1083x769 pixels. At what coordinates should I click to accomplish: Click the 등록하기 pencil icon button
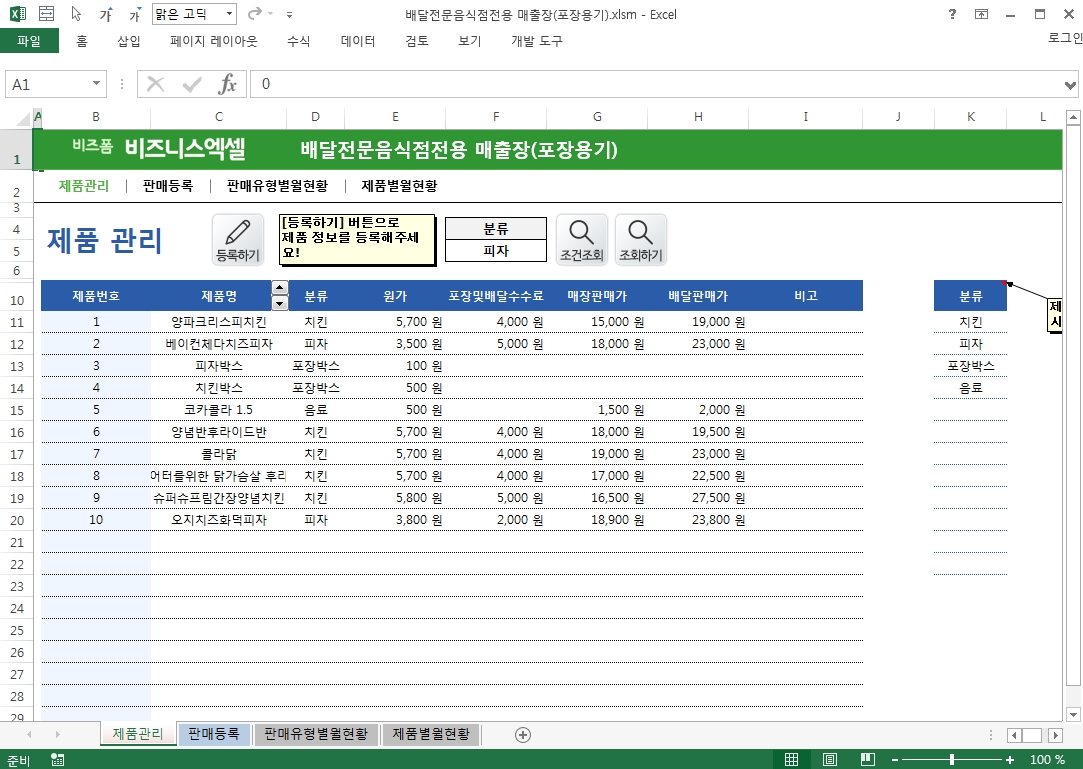[238, 239]
